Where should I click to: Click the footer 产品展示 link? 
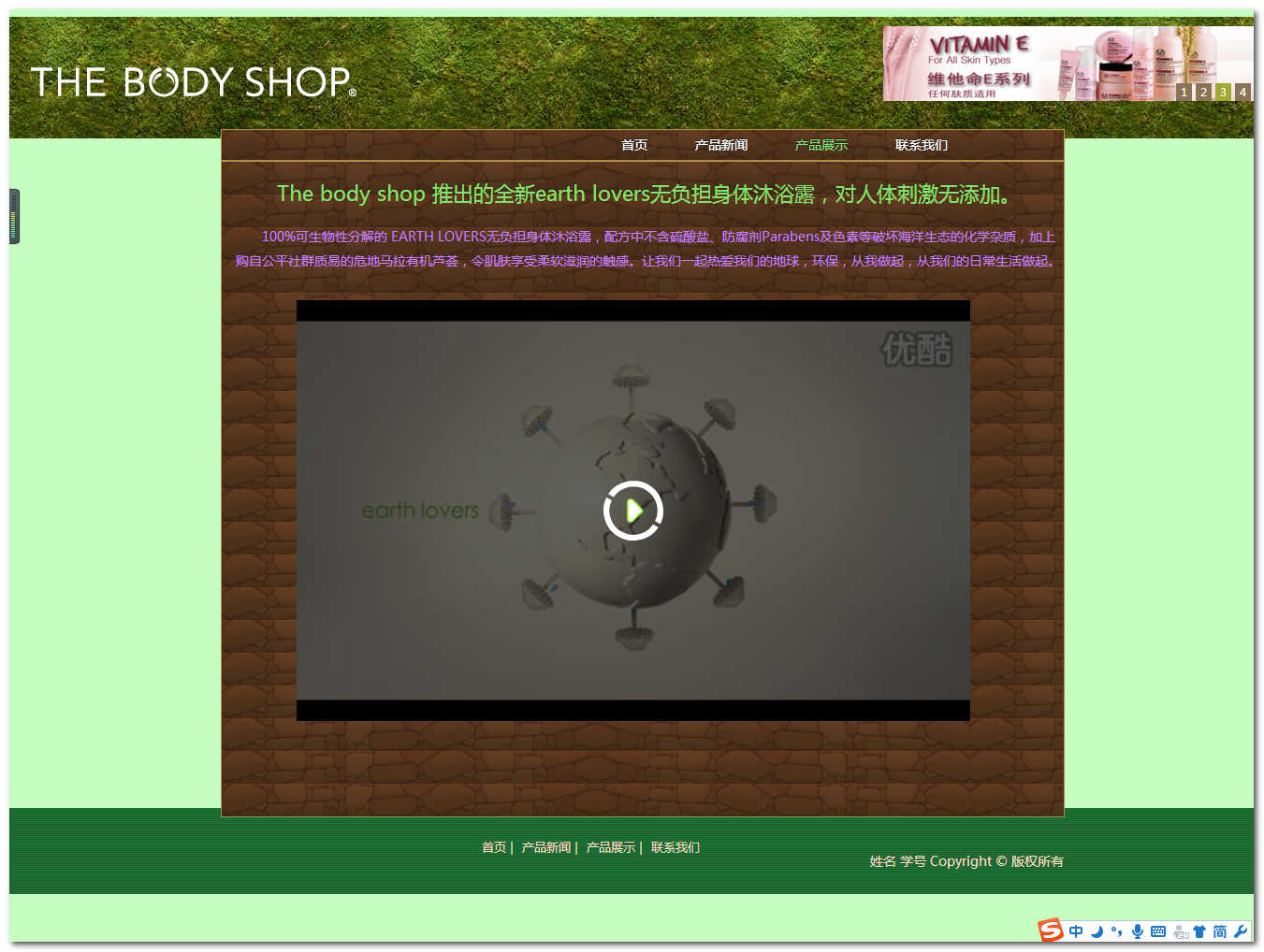click(610, 847)
